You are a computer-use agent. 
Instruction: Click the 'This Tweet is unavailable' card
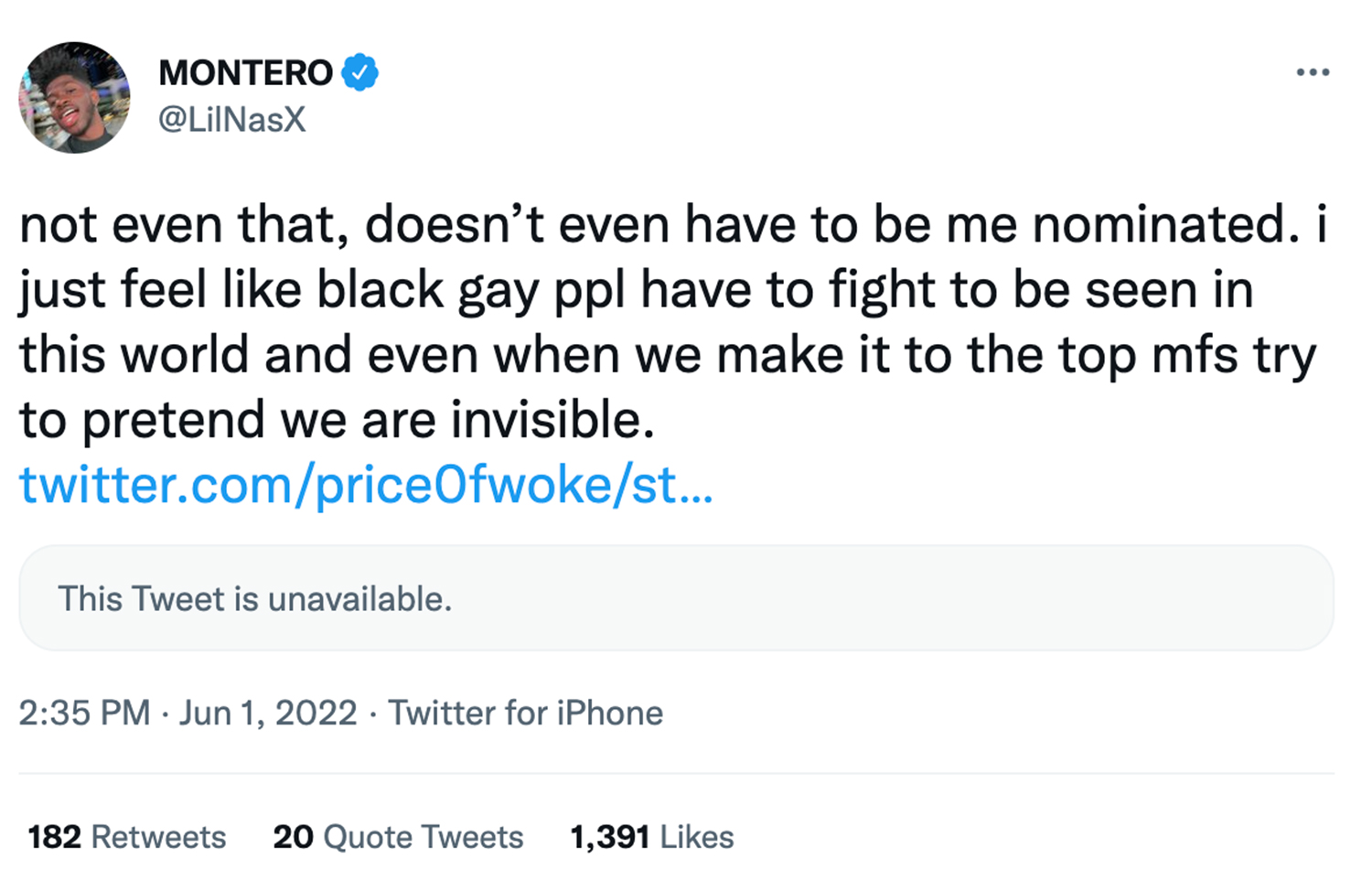(676, 598)
